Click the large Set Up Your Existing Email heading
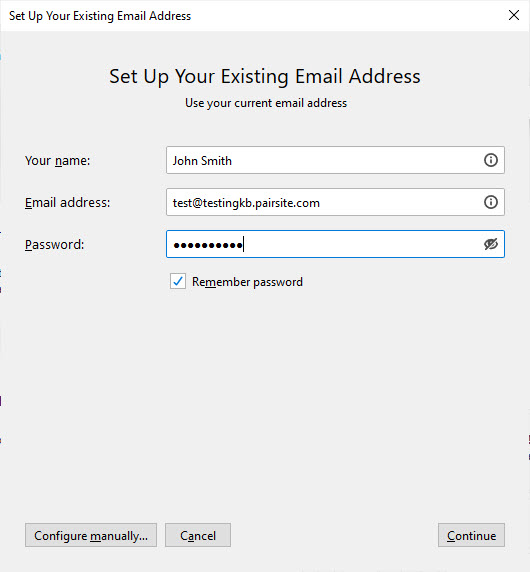The width and height of the screenshot is (530, 572). tap(265, 77)
